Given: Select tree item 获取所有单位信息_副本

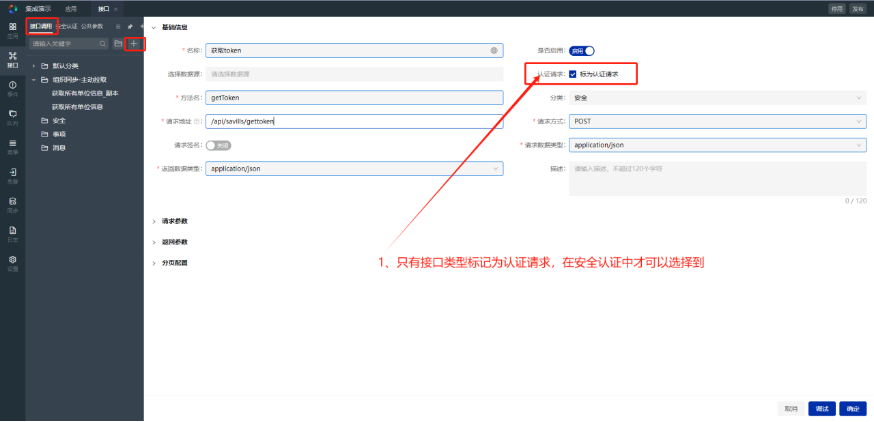Looking at the screenshot, I should (x=85, y=93).
